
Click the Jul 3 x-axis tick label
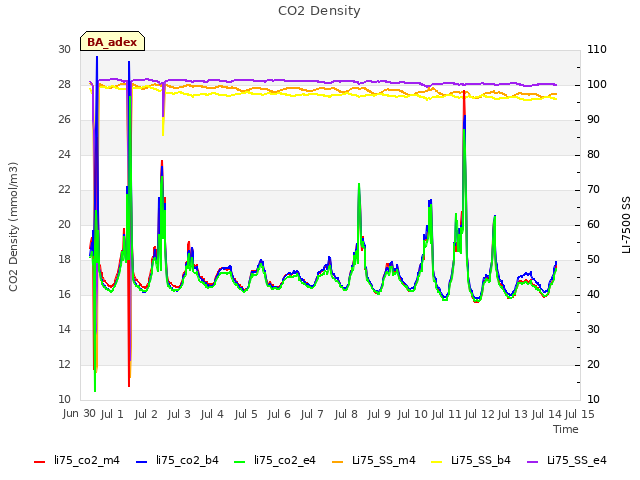point(179,414)
